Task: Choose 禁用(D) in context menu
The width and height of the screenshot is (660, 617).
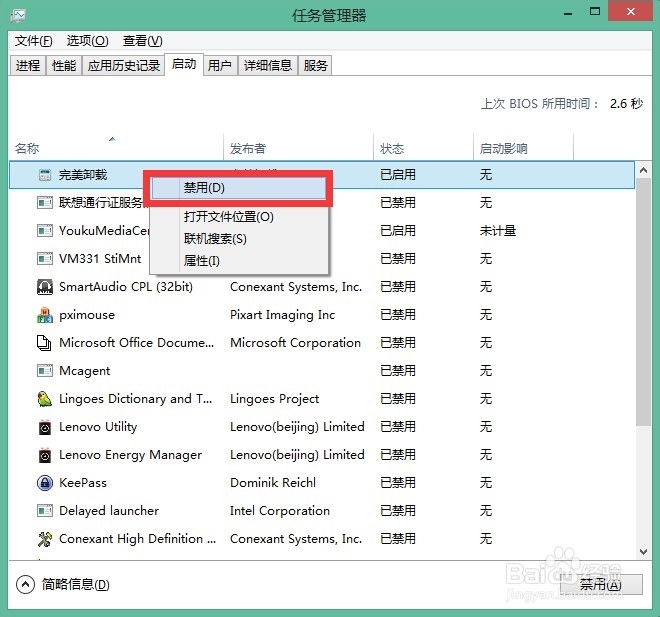Action: 239,188
